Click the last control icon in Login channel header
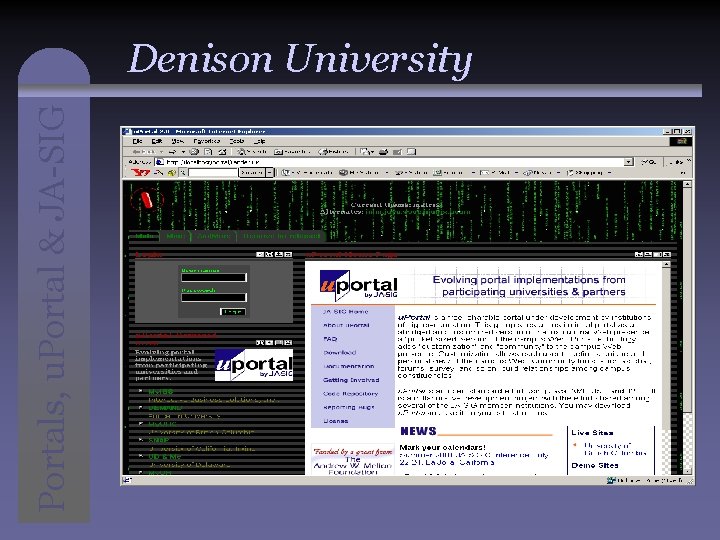 [288, 254]
